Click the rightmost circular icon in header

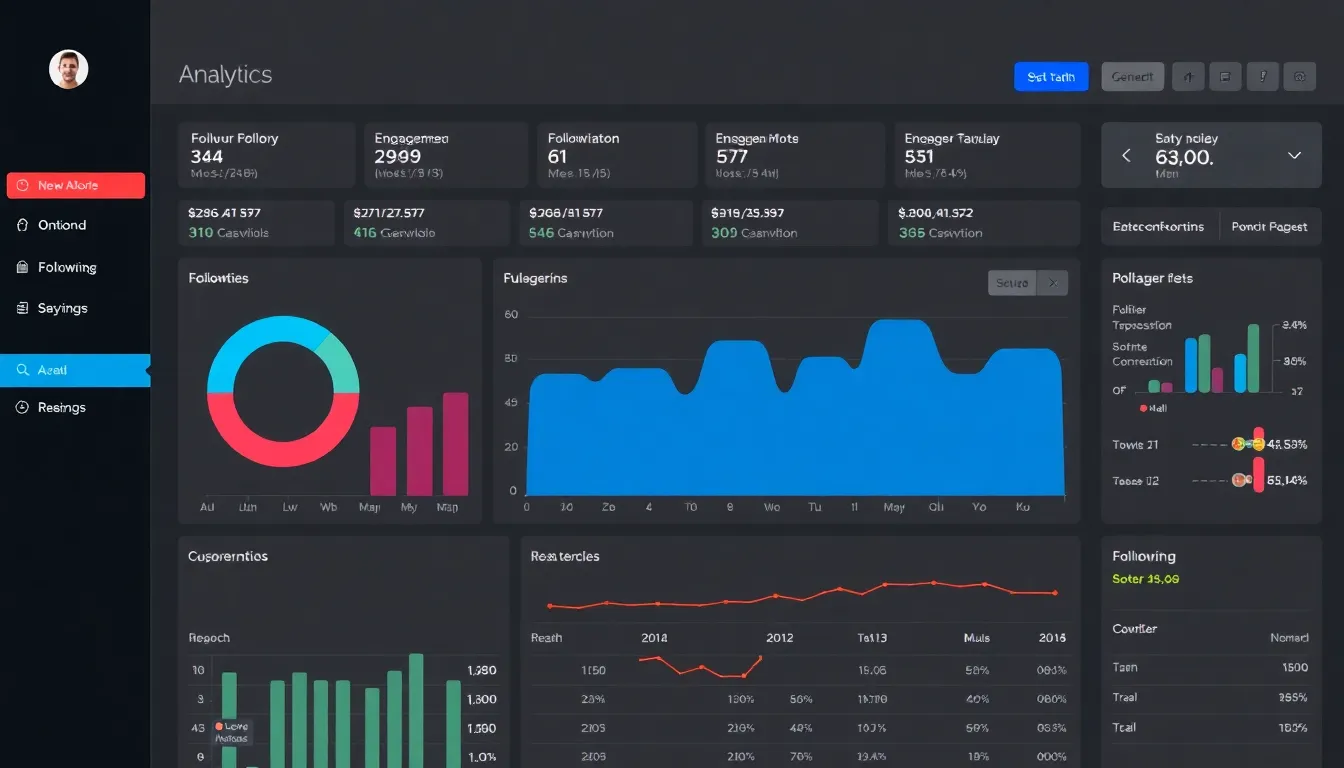pos(1300,77)
